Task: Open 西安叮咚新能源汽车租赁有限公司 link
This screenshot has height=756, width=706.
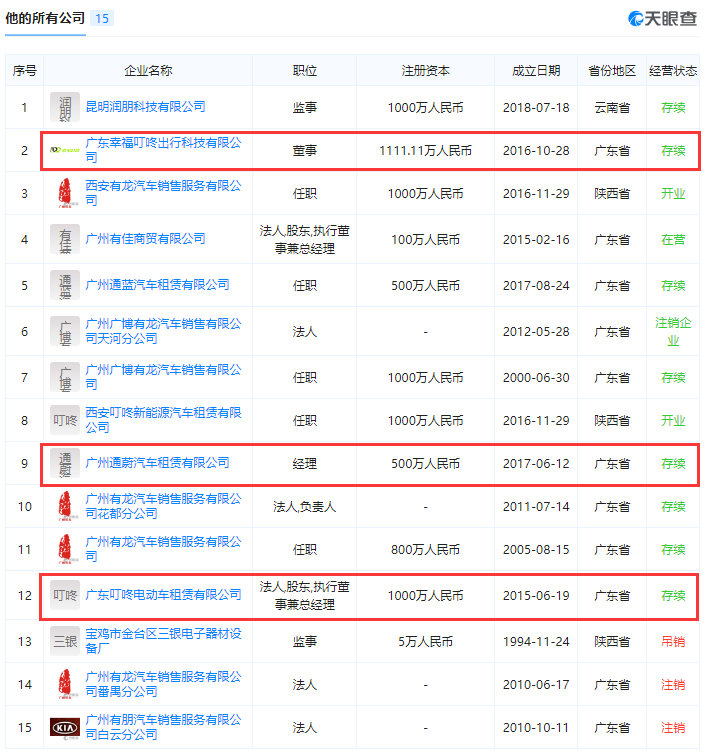Action: click(163, 419)
